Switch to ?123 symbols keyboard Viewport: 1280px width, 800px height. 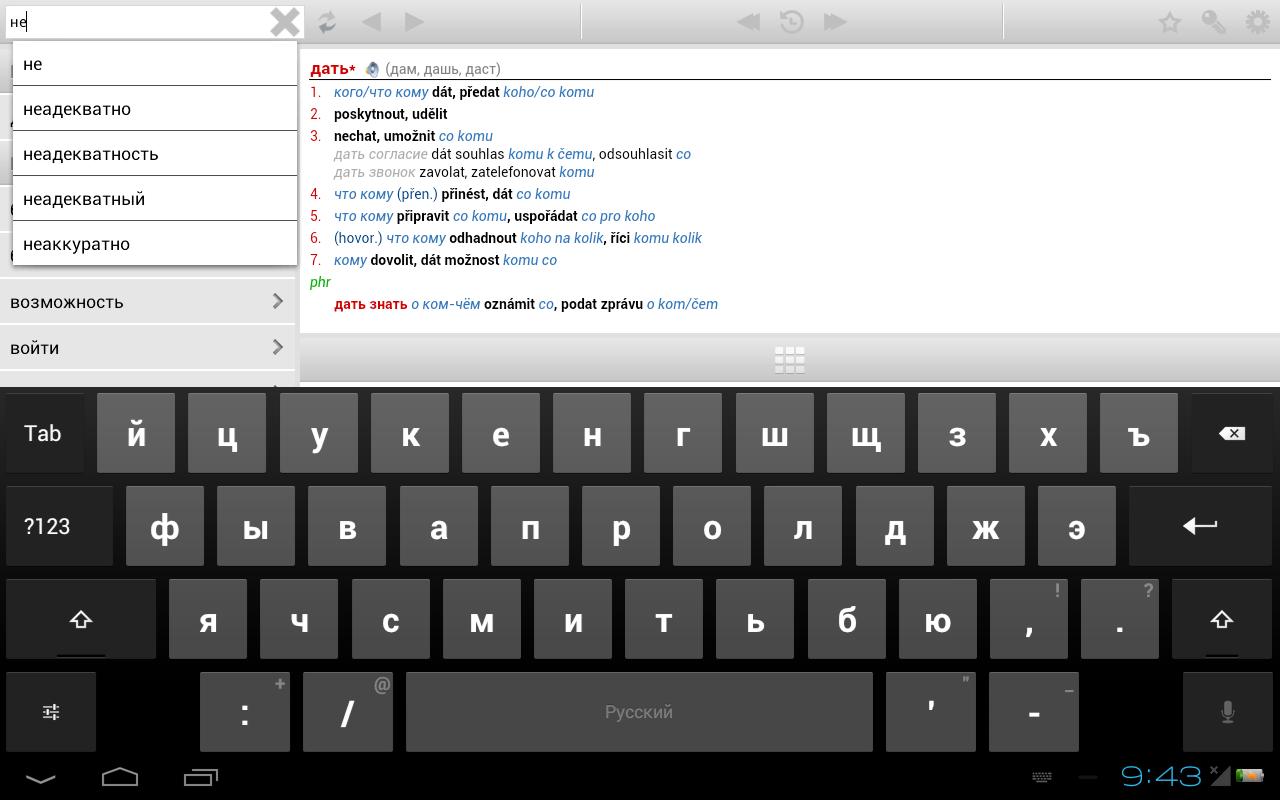click(x=59, y=526)
